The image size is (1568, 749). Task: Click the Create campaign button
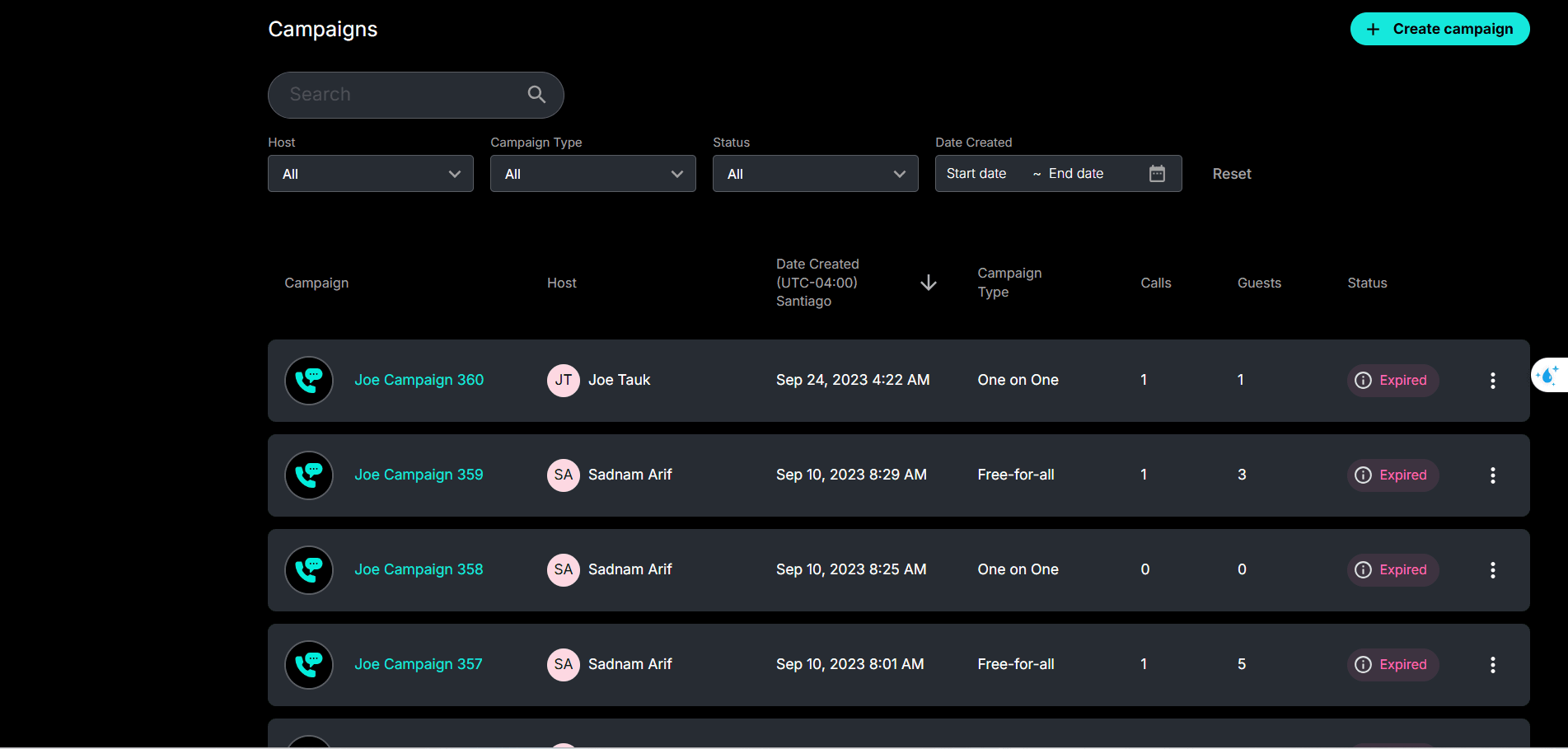[x=1439, y=29]
